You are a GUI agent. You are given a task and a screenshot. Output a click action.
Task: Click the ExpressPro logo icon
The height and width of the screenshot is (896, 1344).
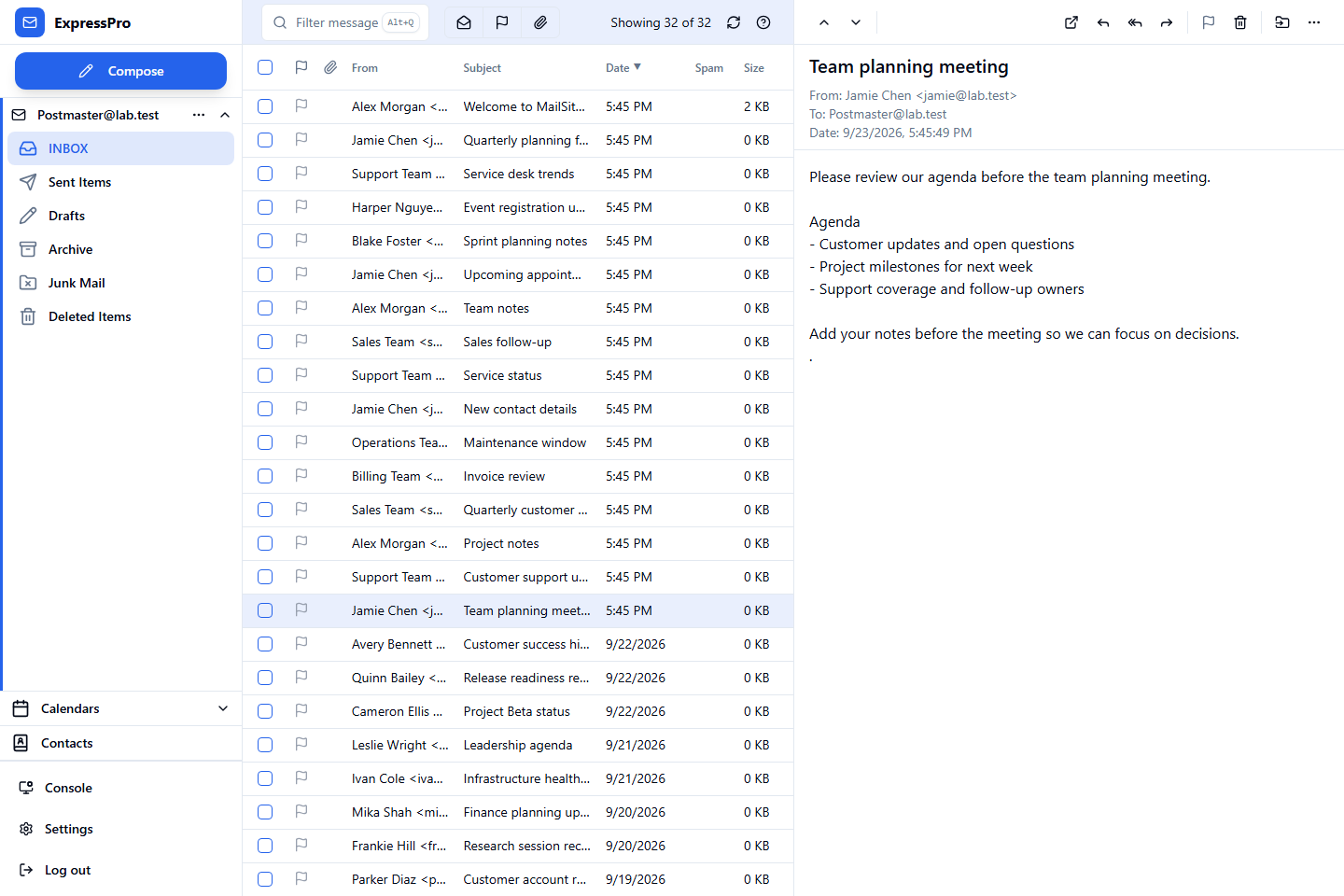tap(30, 22)
